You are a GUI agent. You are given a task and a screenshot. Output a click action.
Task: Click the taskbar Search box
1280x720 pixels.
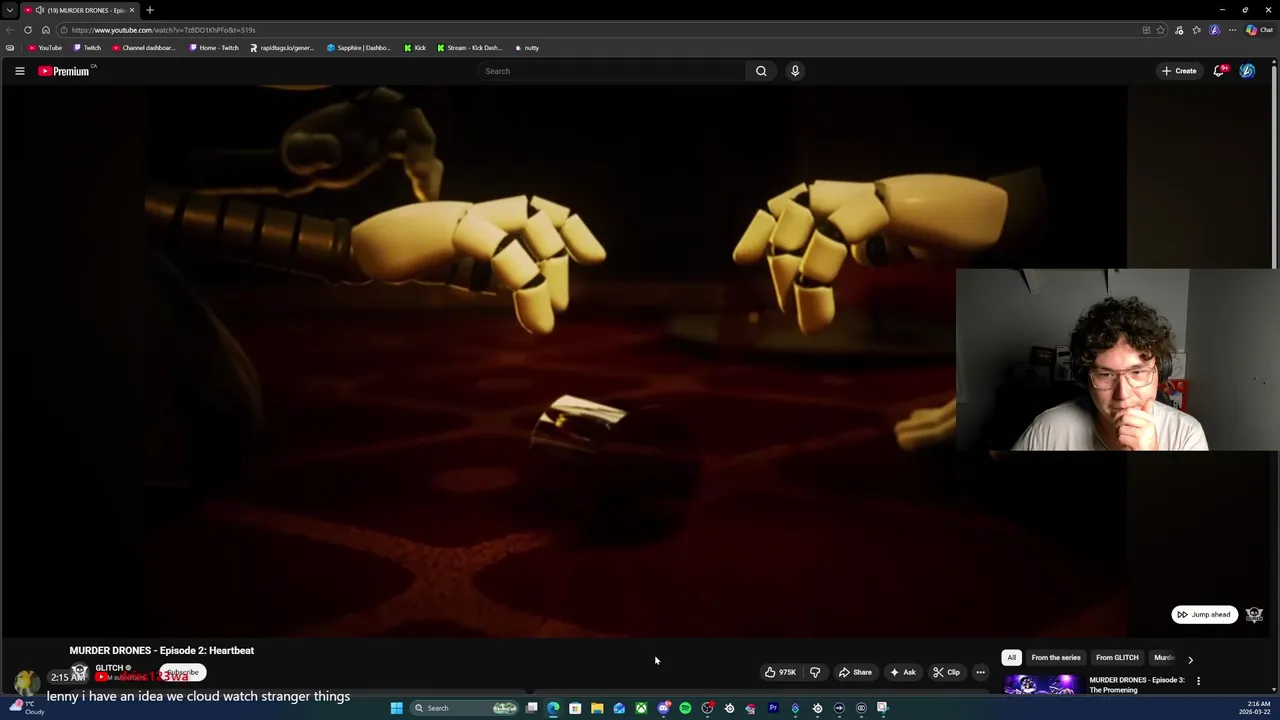click(465, 708)
